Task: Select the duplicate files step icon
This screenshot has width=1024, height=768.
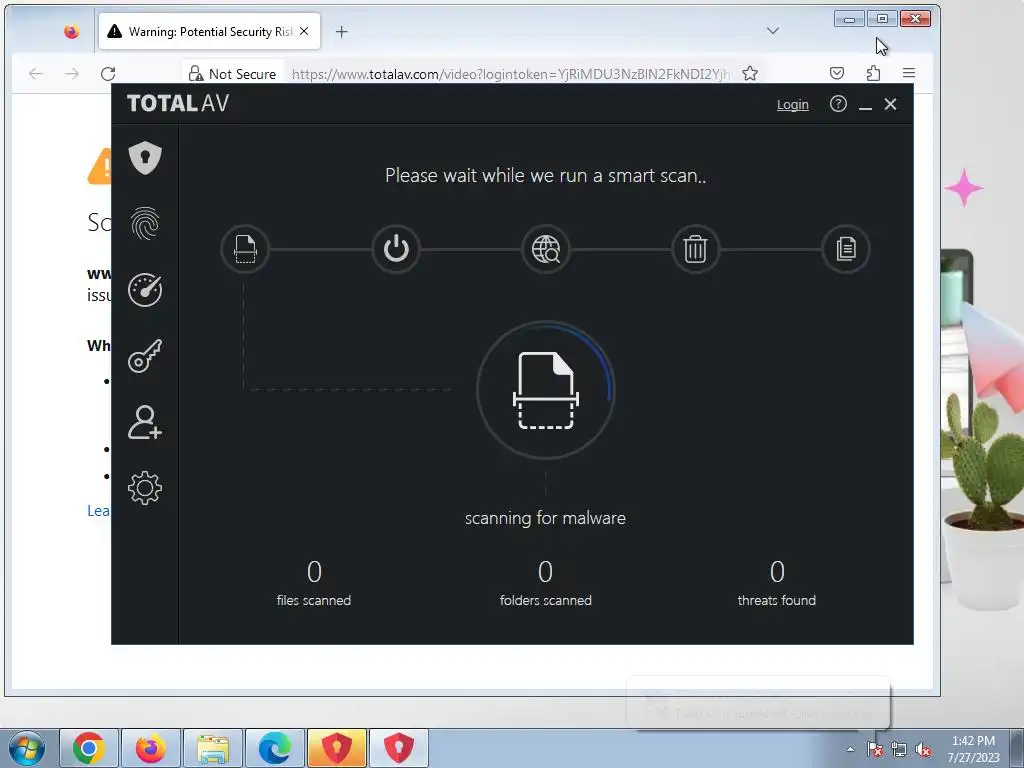Action: pyautogui.click(x=846, y=249)
